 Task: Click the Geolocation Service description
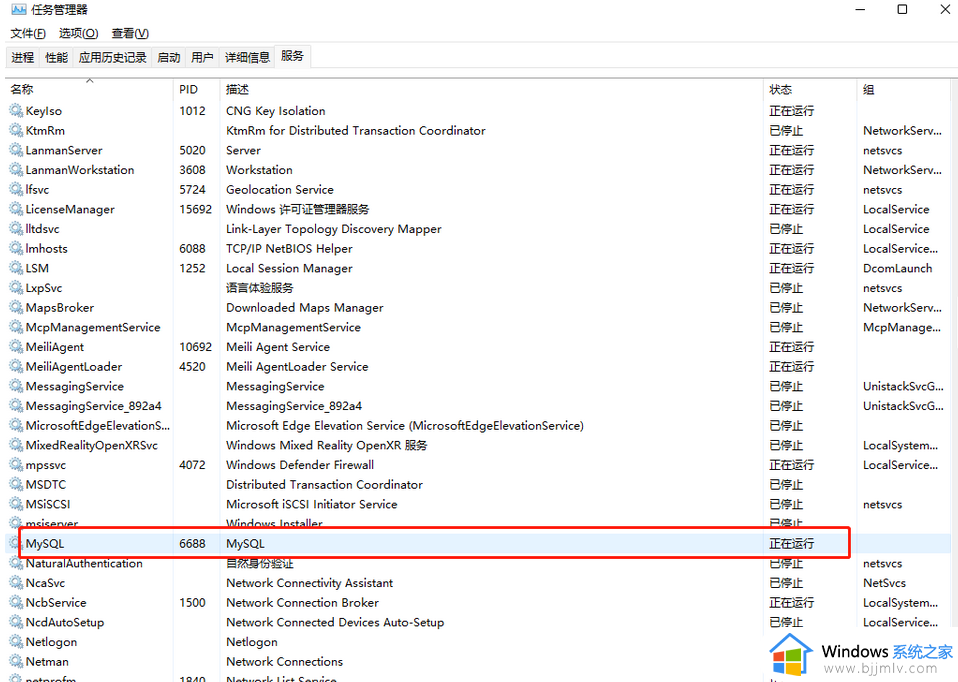[x=280, y=189]
